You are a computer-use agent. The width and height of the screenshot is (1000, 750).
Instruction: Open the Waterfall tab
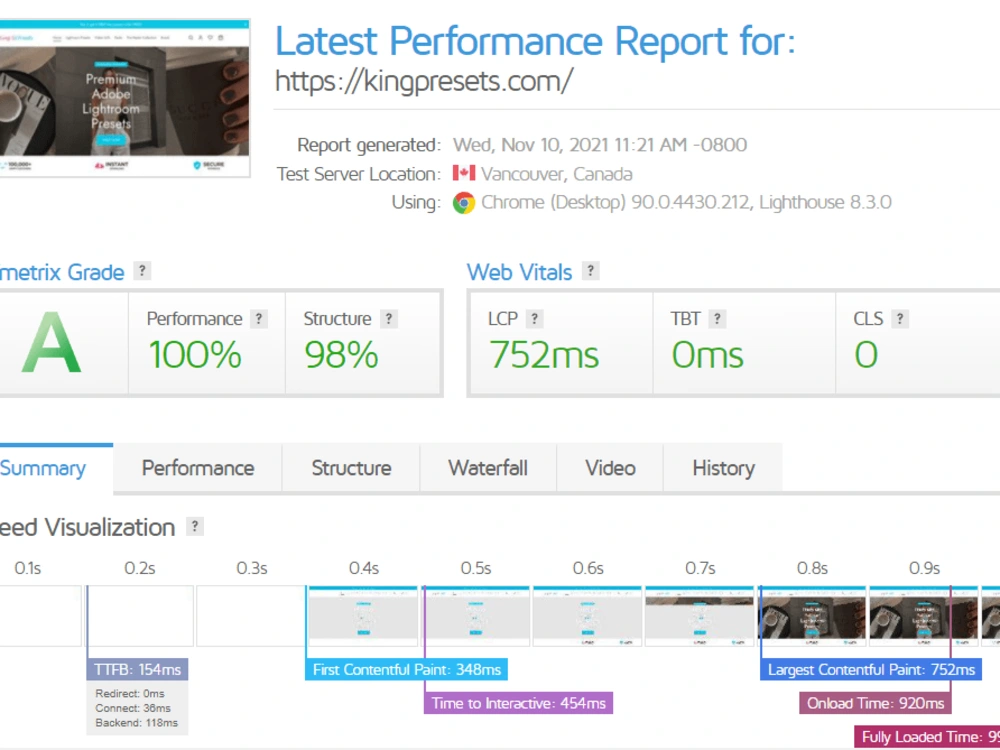488,468
